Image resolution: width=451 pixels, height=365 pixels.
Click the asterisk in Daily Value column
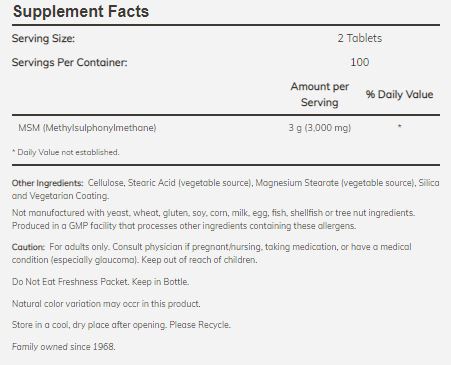[399, 126]
